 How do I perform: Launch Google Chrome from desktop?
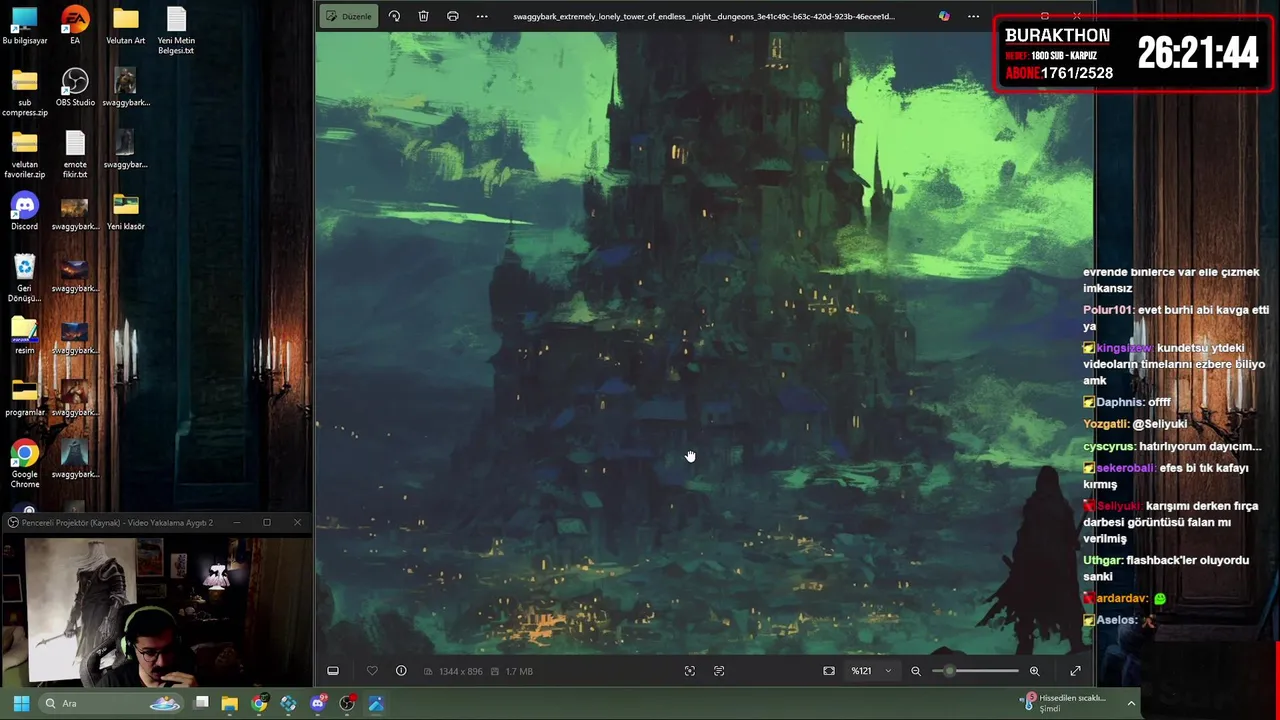(25, 464)
